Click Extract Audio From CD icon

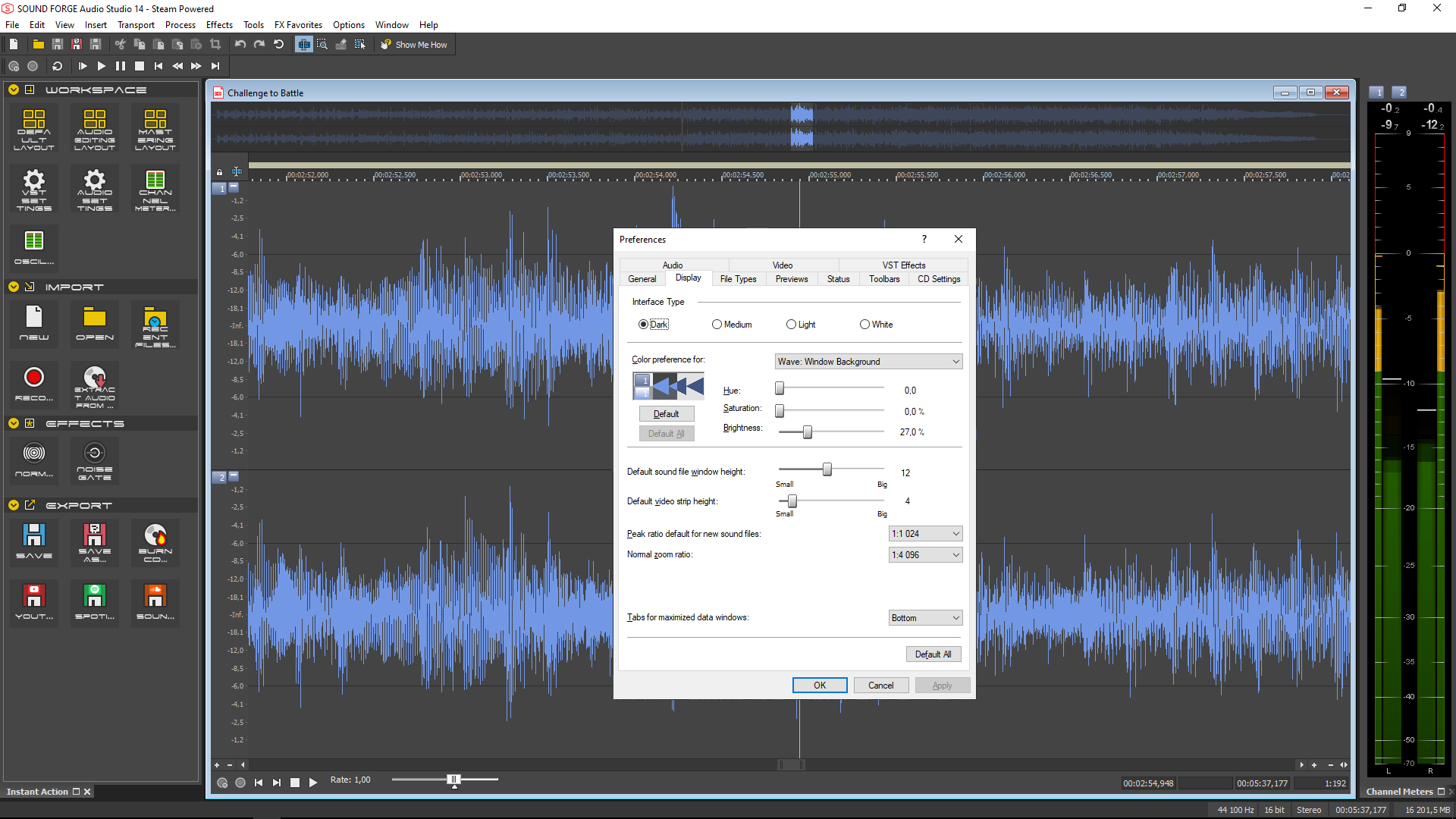coord(95,384)
